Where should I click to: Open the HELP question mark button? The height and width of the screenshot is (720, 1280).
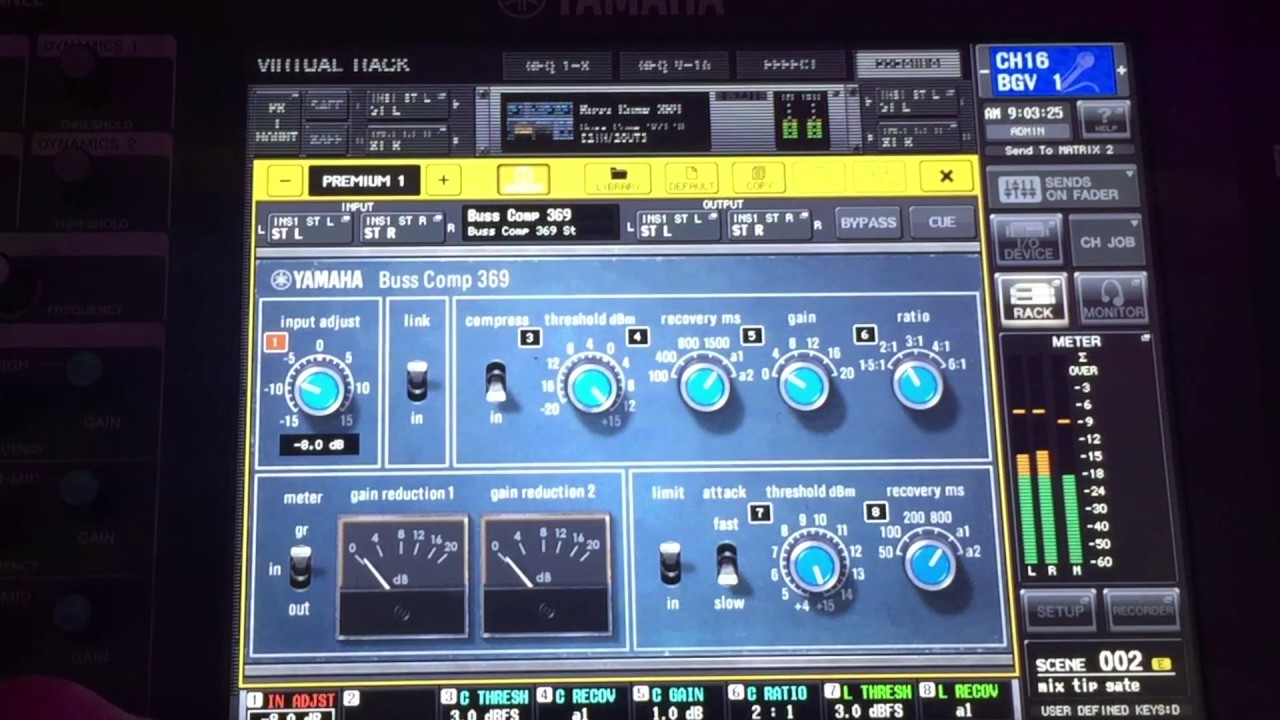[1103, 119]
